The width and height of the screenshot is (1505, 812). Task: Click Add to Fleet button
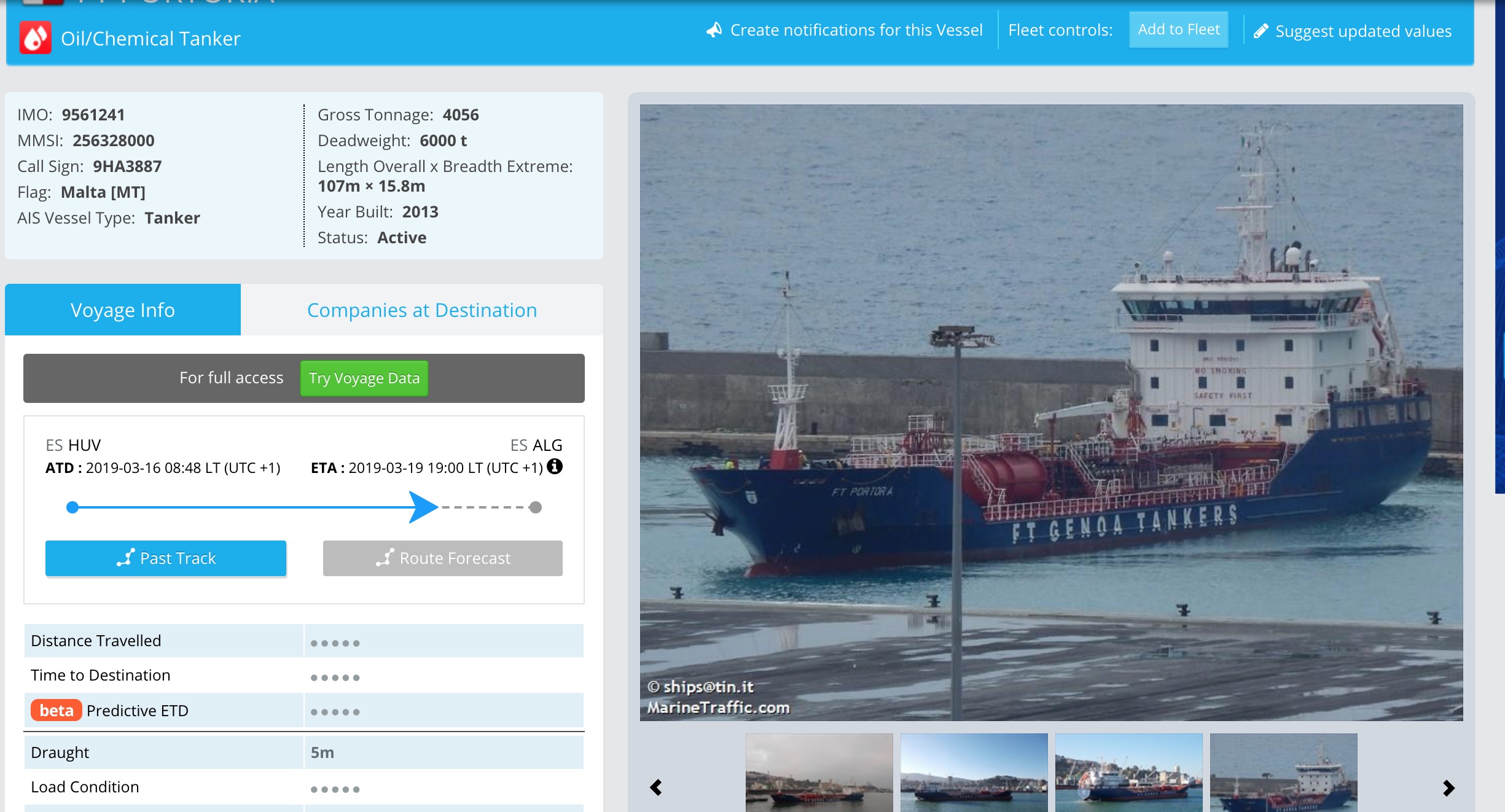[1179, 29]
